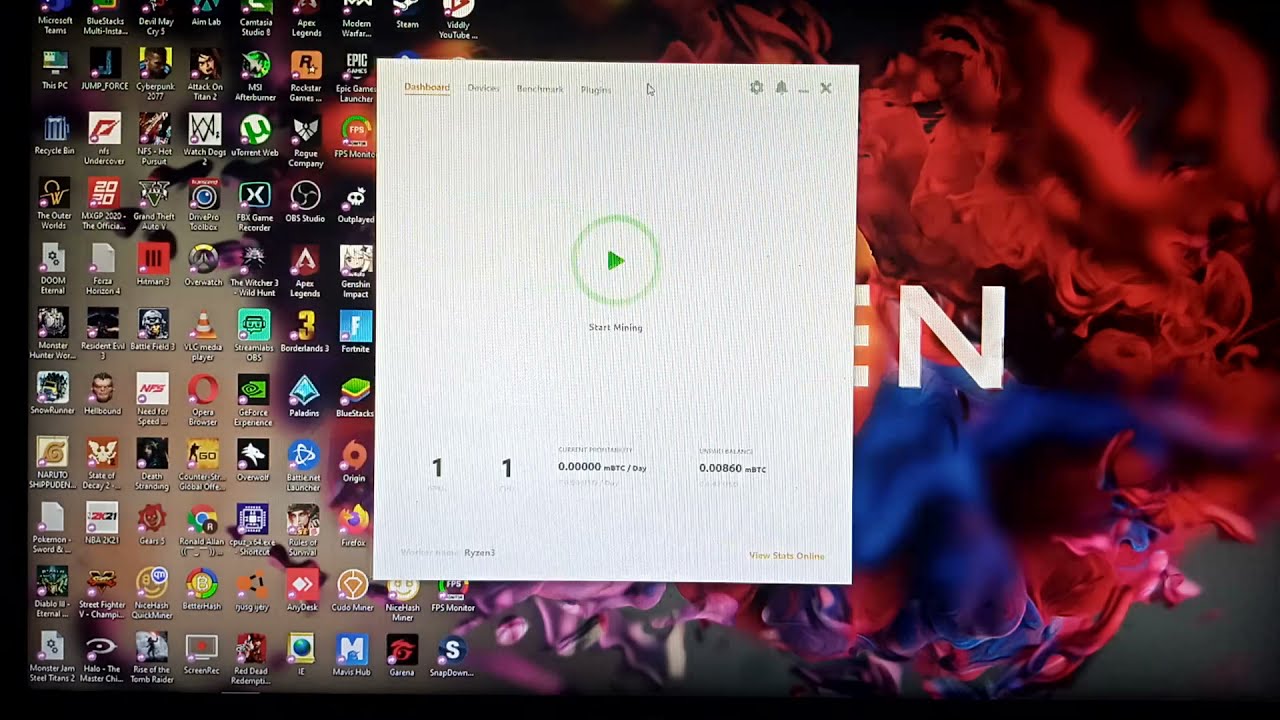This screenshot has height=720, width=1280.
Task: Click the GeForce Experience icon
Action: (x=253, y=400)
